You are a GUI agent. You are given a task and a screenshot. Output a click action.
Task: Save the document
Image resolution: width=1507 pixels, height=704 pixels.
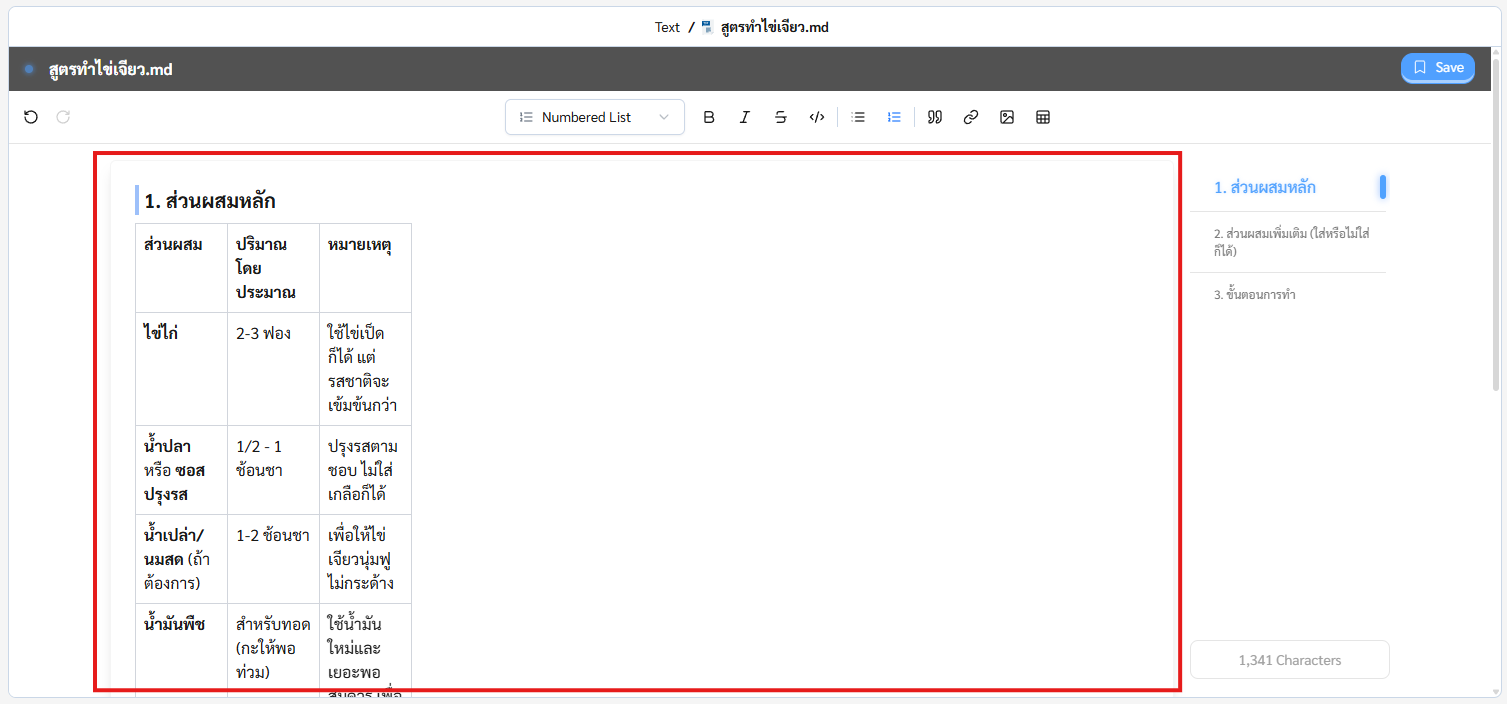1437,68
